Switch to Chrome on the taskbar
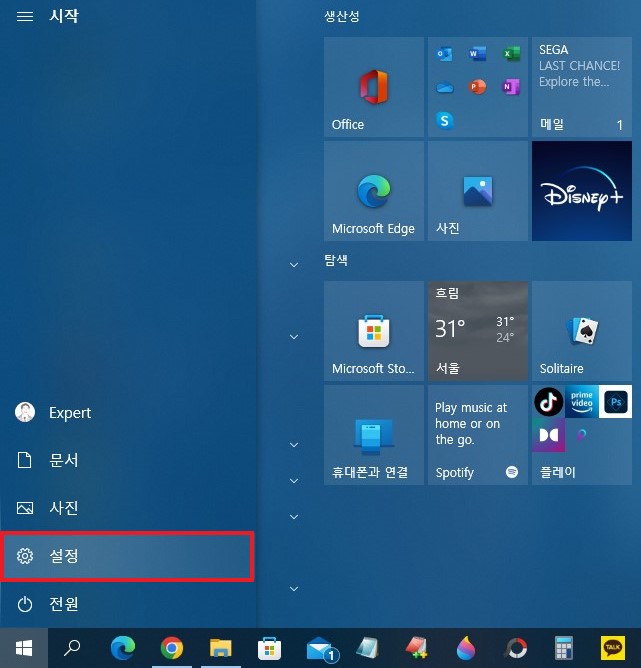This screenshot has width=641, height=668. [172, 648]
